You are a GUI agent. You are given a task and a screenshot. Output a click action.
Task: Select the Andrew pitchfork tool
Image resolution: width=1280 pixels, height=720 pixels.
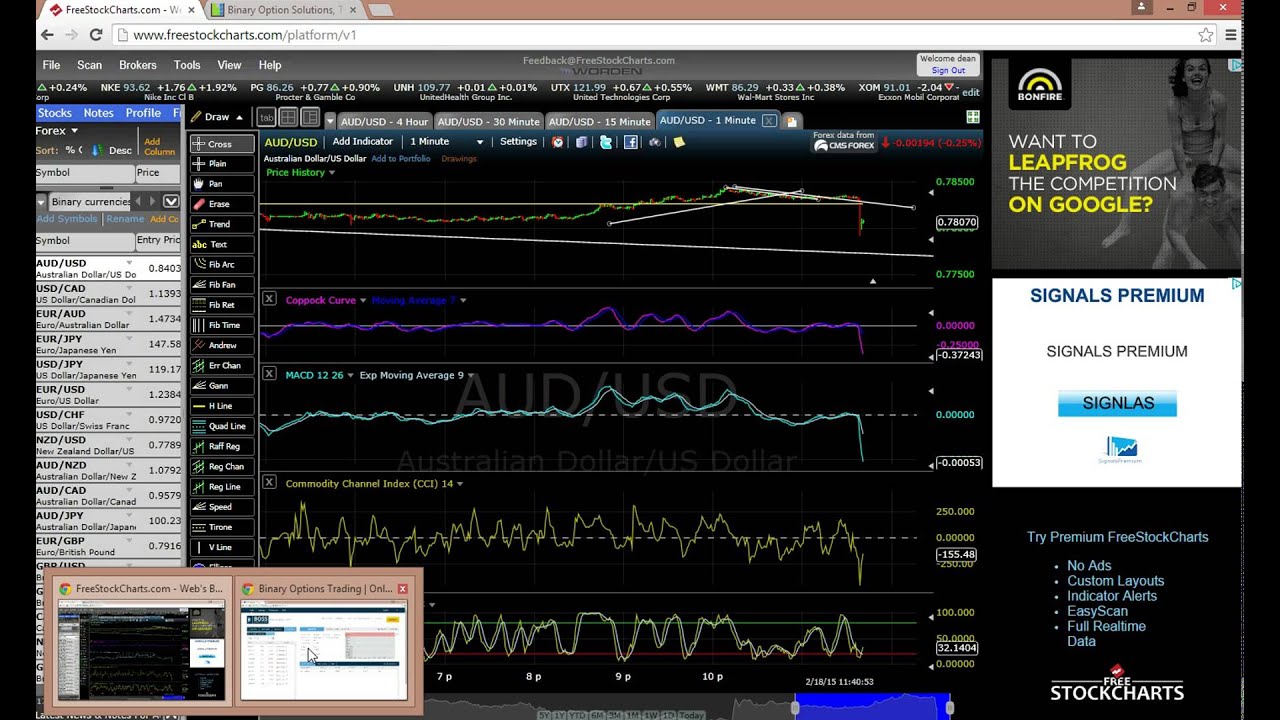click(221, 345)
